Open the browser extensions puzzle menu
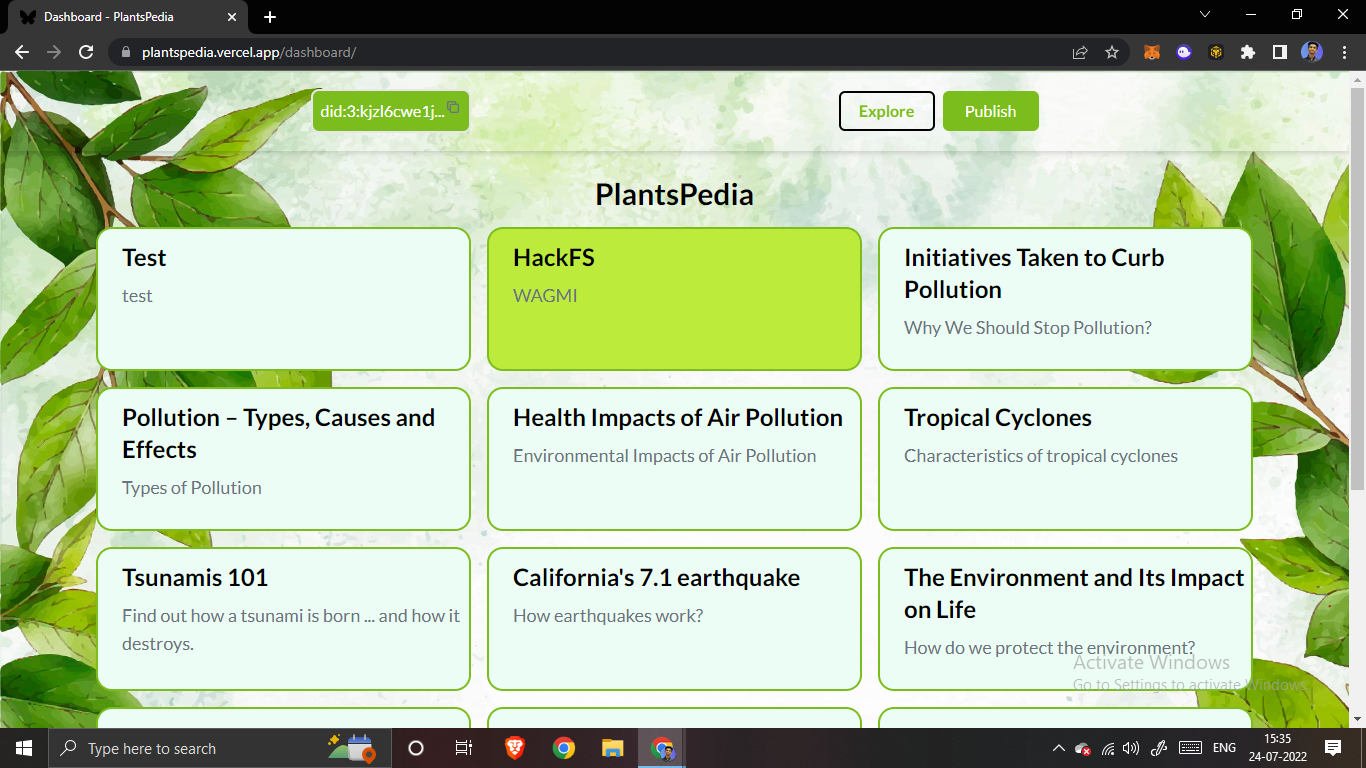 (x=1248, y=52)
